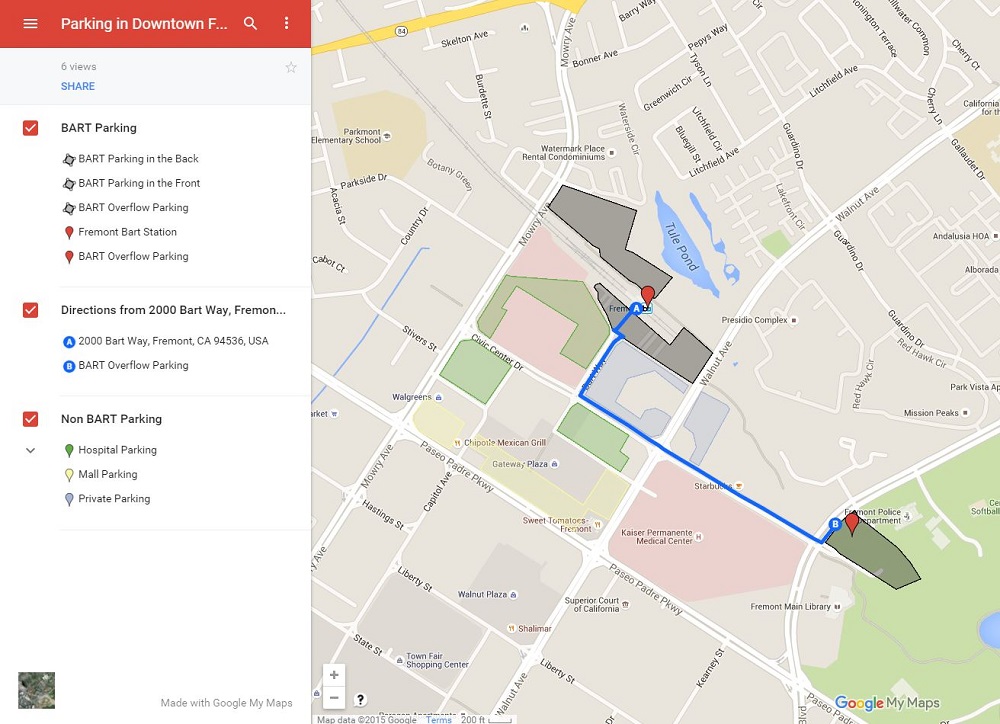
Task: Click Fremont Main Library map label
Action: coord(790,607)
